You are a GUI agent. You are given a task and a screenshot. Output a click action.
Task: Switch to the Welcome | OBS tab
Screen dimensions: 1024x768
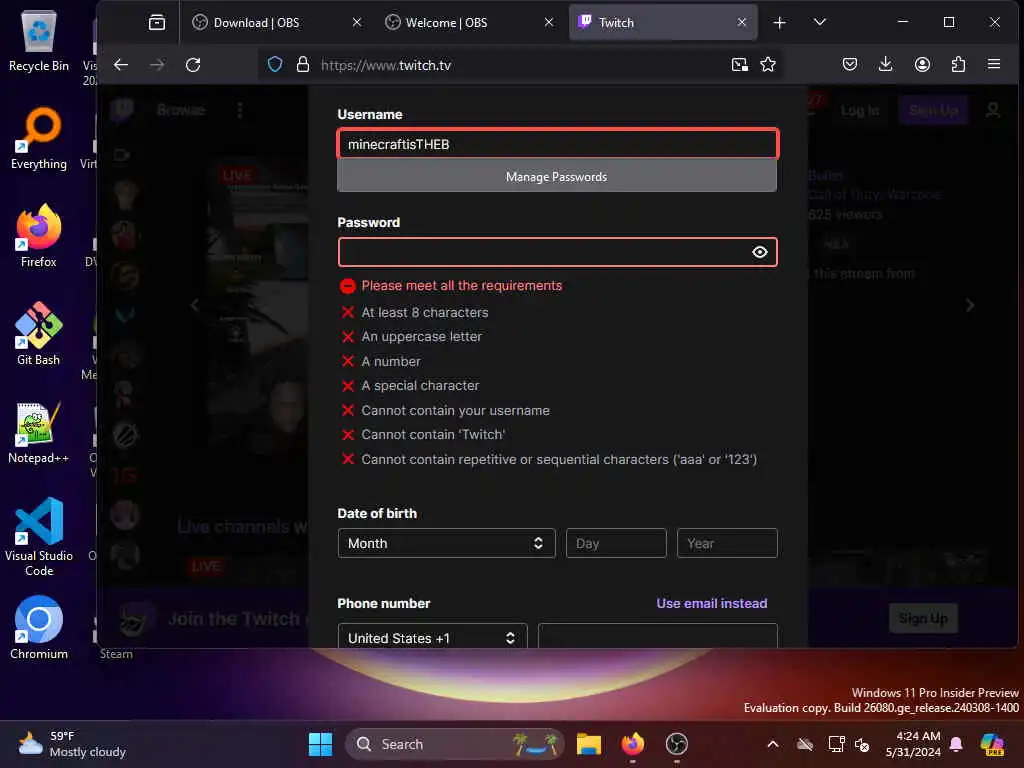click(x=470, y=22)
